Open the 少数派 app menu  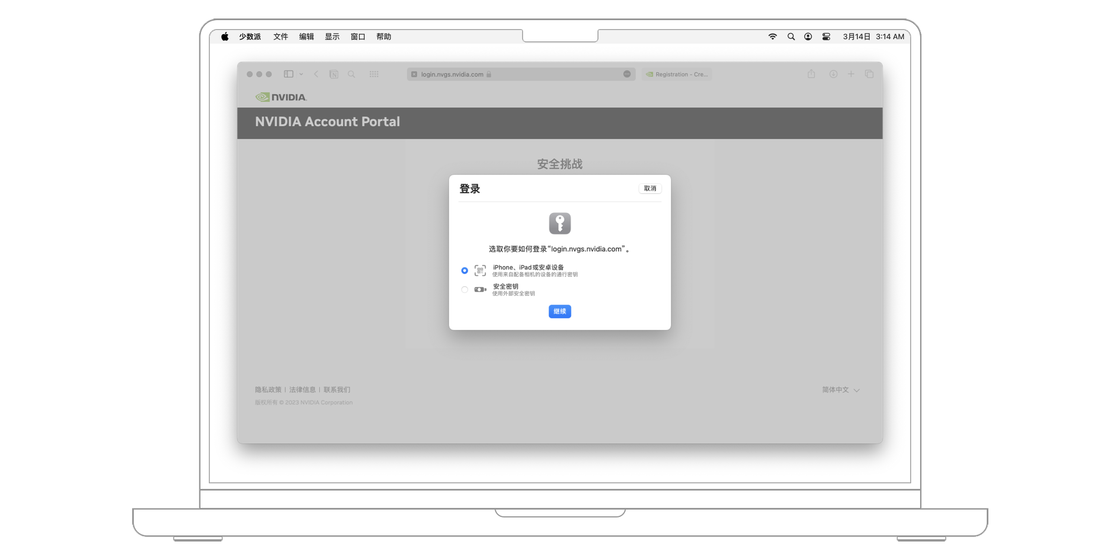(250, 36)
